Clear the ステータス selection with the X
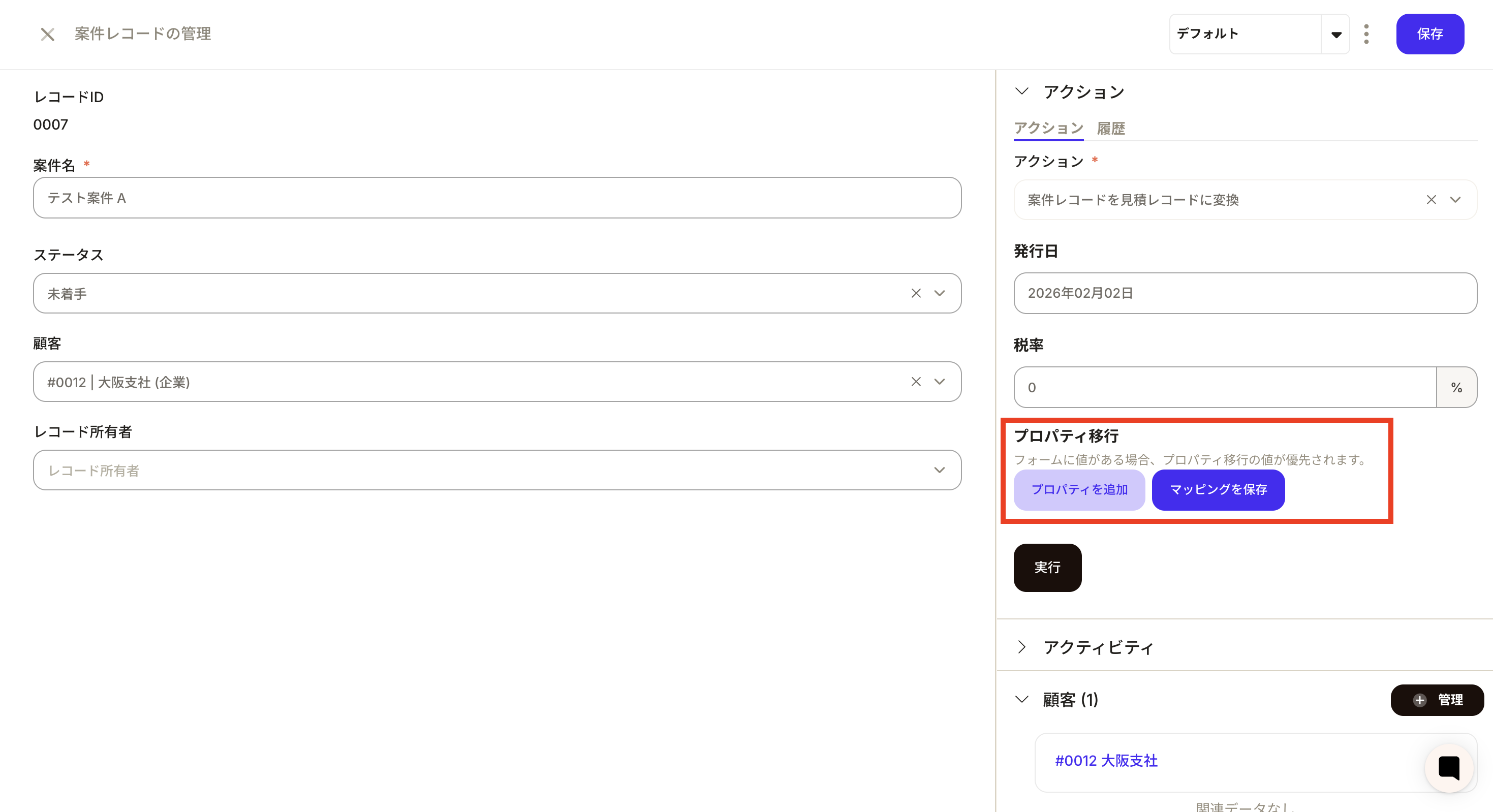Viewport: 1493px width, 812px height. click(916, 293)
